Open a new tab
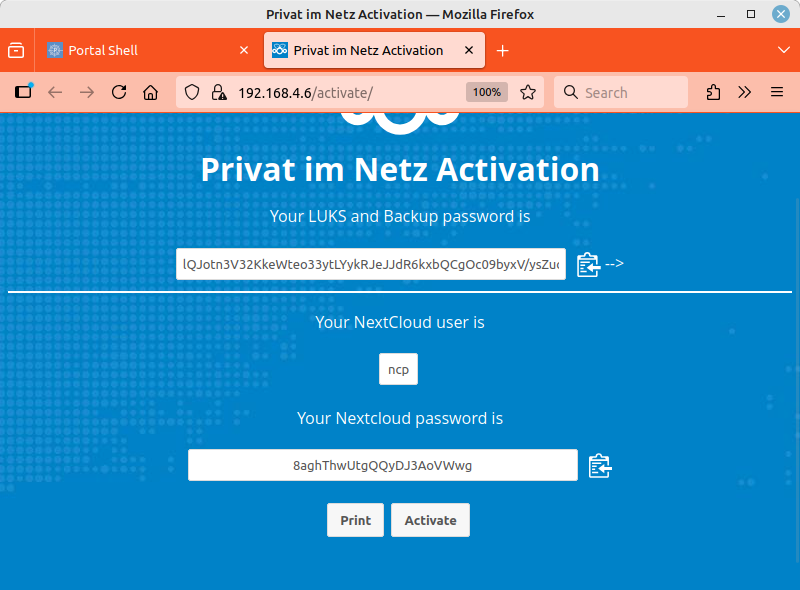Viewport: 800px width, 590px height. click(x=503, y=50)
